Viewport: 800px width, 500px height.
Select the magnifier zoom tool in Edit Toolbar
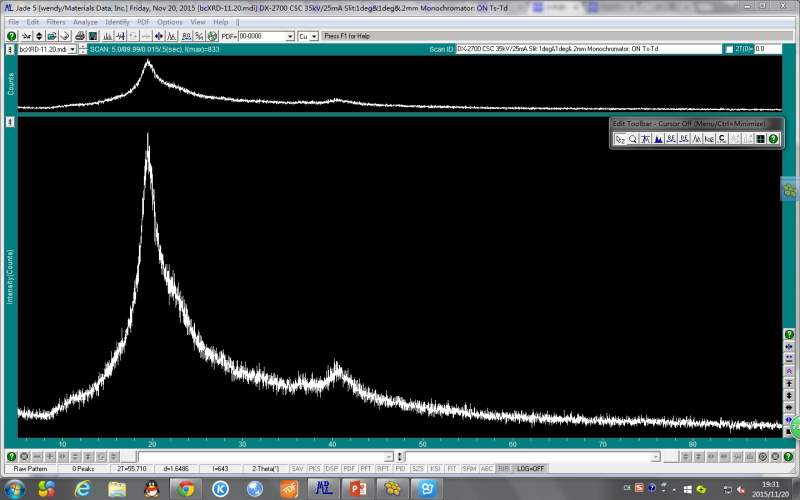point(633,139)
